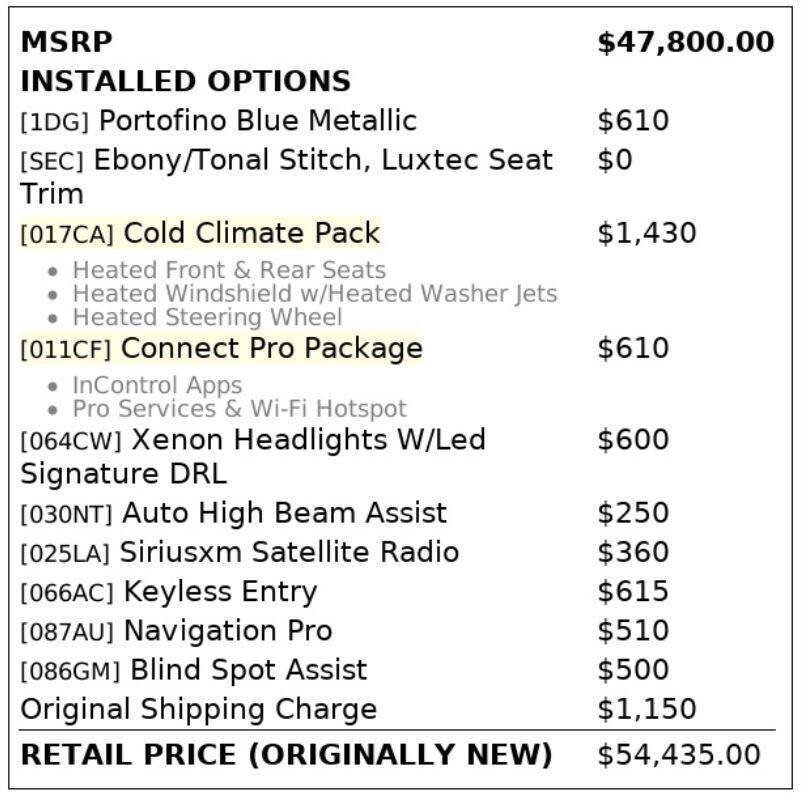Image resolution: width=802 pixels, height=796 pixels.
Task: Click the INSTALLED OPTIONS heading
Action: click(x=186, y=81)
